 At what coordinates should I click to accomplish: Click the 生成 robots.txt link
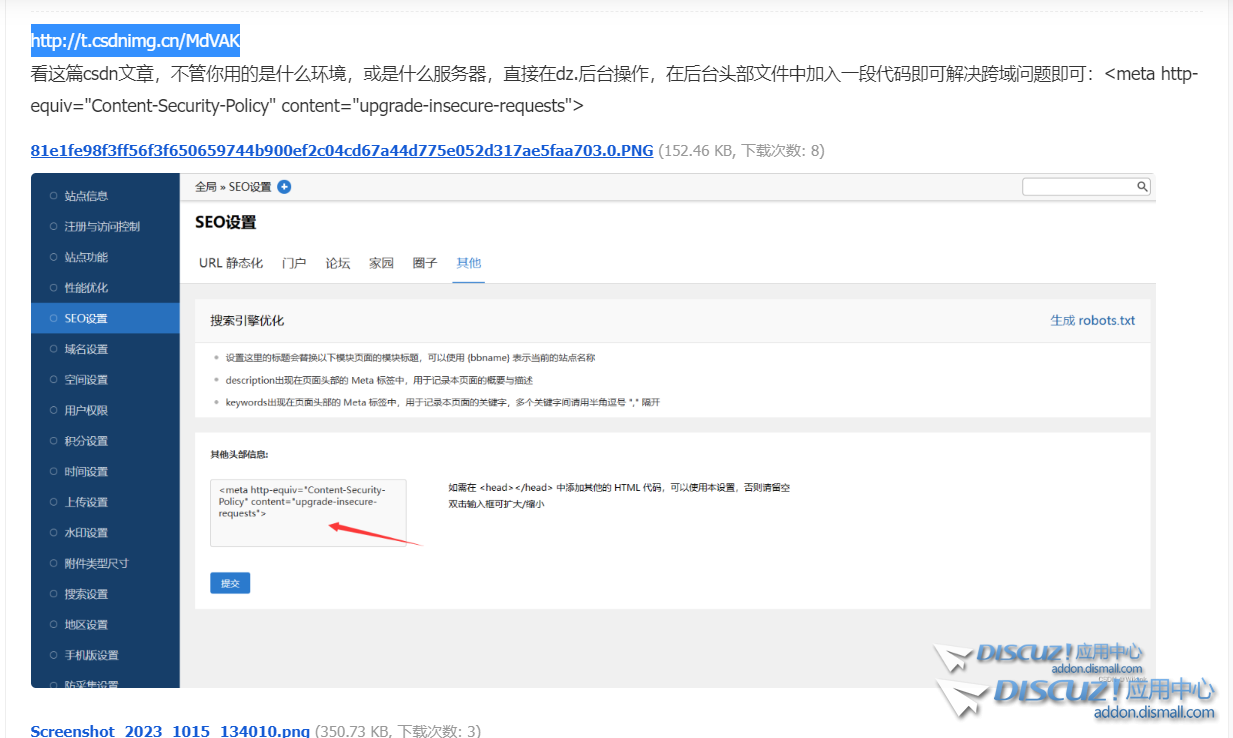click(x=1095, y=320)
